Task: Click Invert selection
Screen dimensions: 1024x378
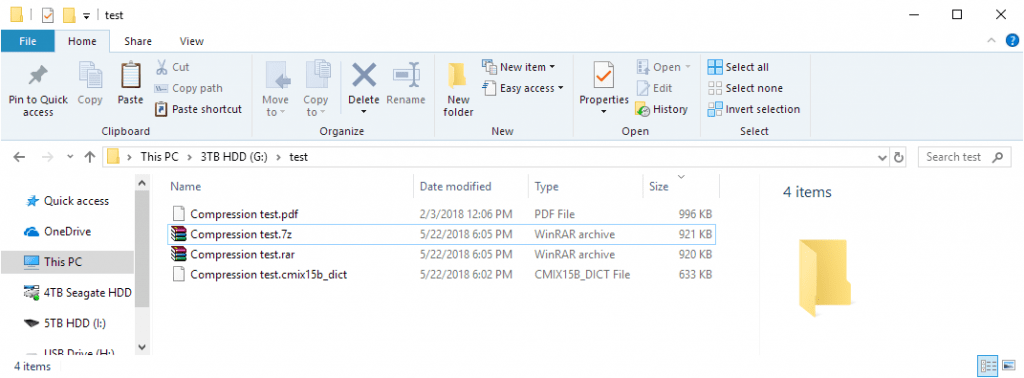Action: tap(754, 109)
